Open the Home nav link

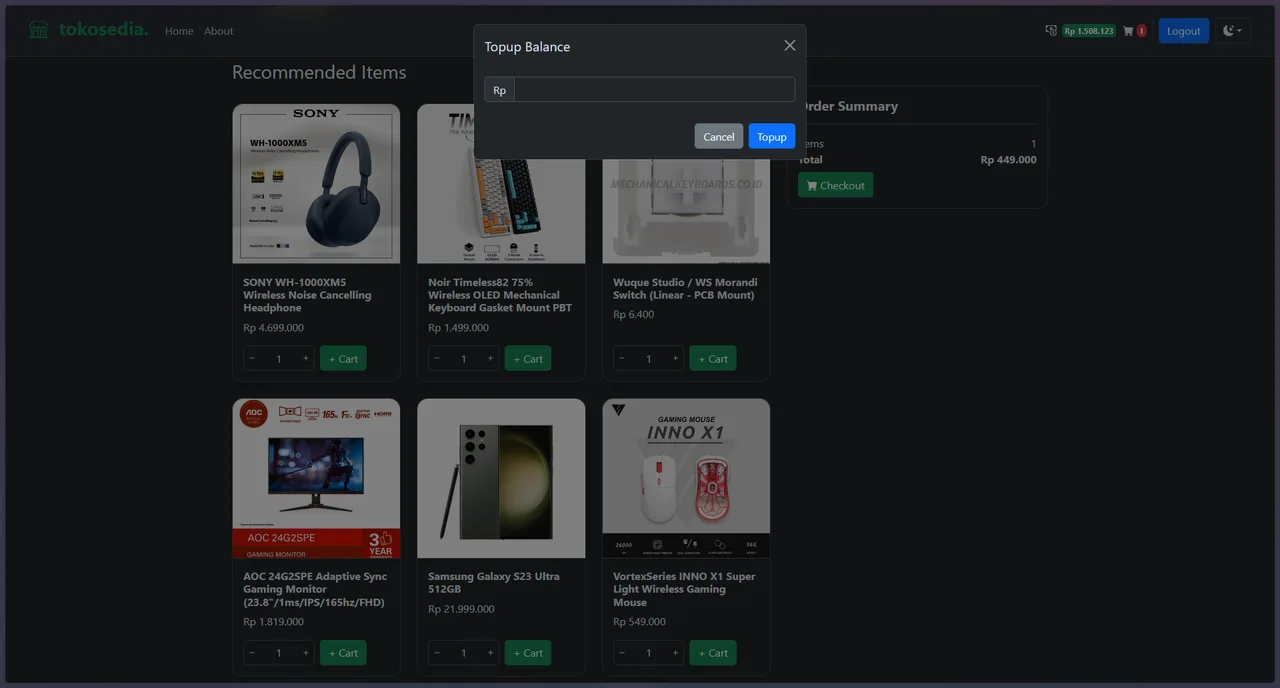point(179,31)
